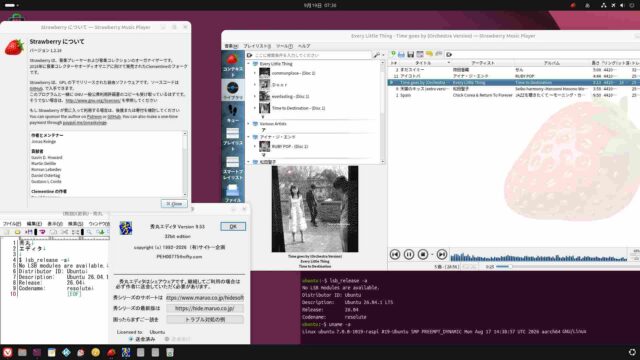Image resolution: width=640 pixels, height=360 pixels.
Task: Open the stop button dropdown arrow
Action: tap(432, 255)
